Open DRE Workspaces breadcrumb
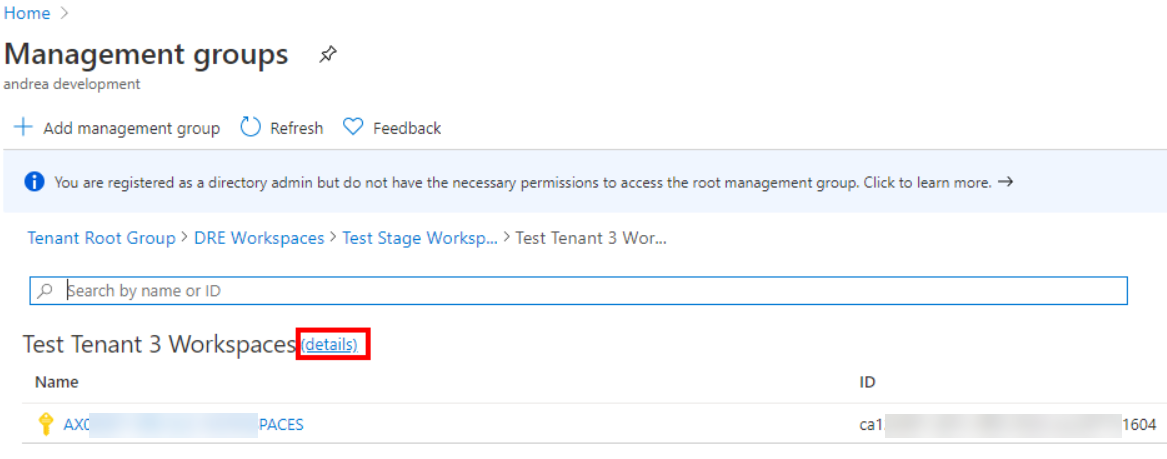Screen dimensions: 1167x459 point(259,238)
